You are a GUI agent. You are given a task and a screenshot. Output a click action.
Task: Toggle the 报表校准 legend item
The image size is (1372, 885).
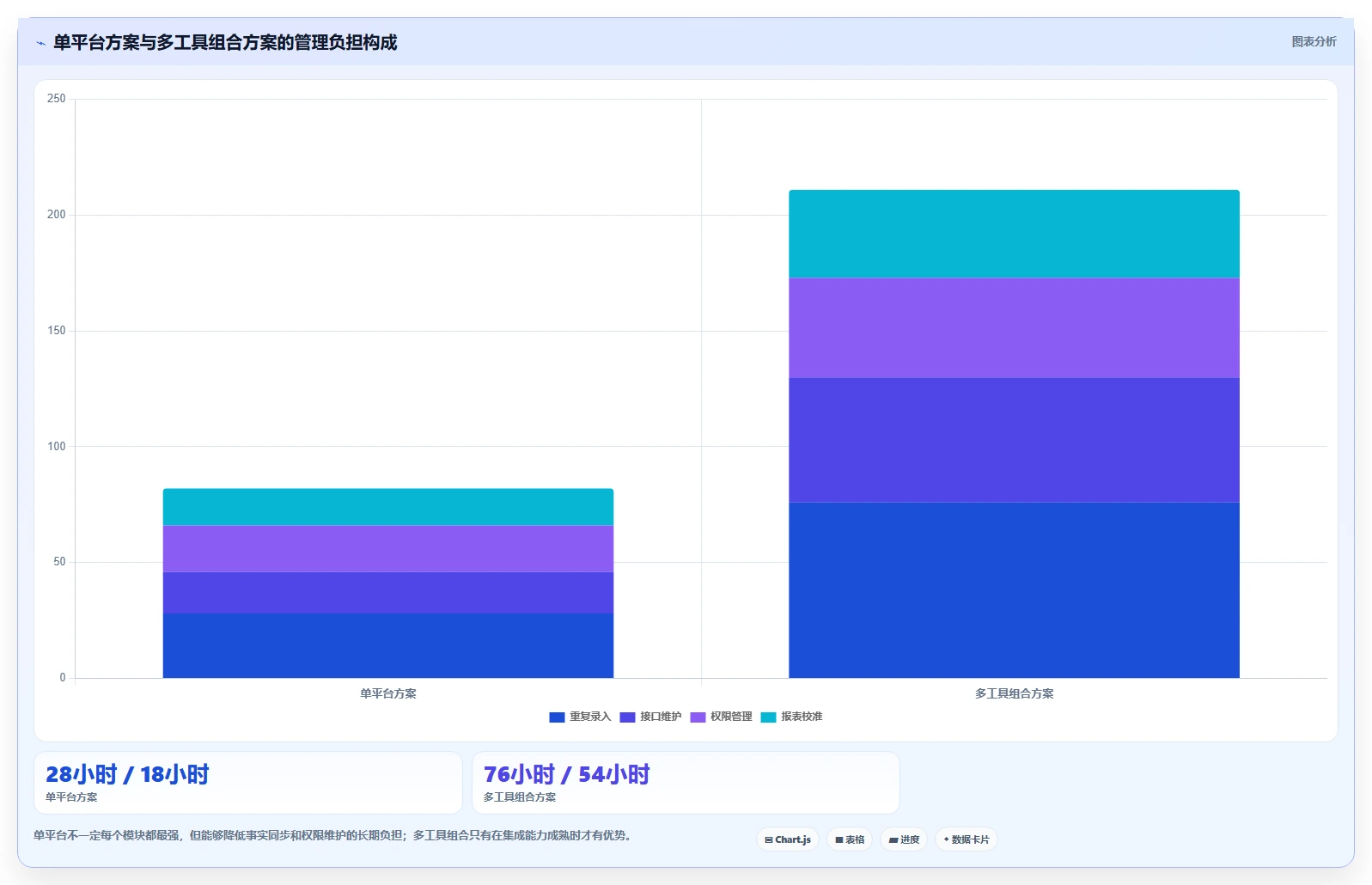pyautogui.click(x=791, y=717)
